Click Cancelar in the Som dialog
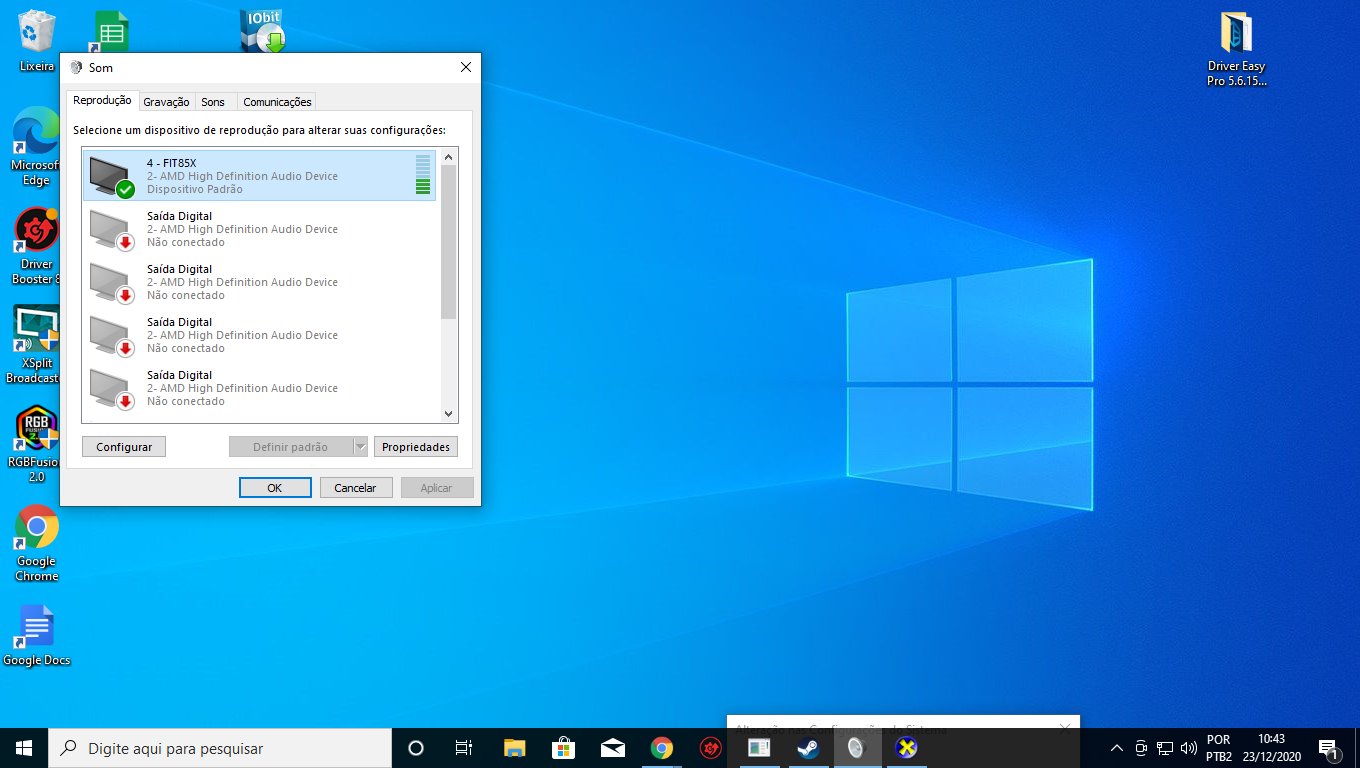The image size is (1360, 768). point(355,488)
